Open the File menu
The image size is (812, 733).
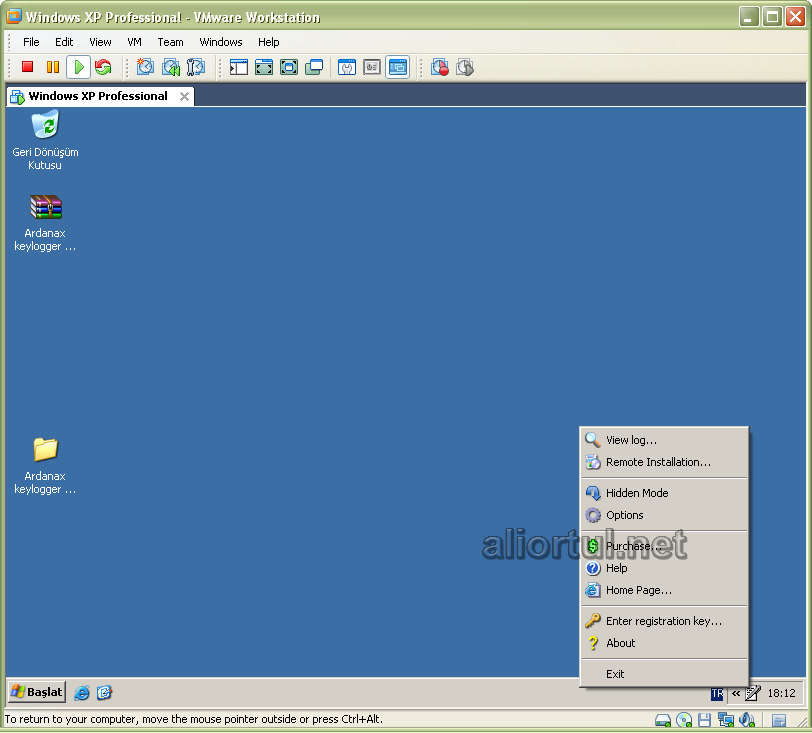click(x=31, y=42)
